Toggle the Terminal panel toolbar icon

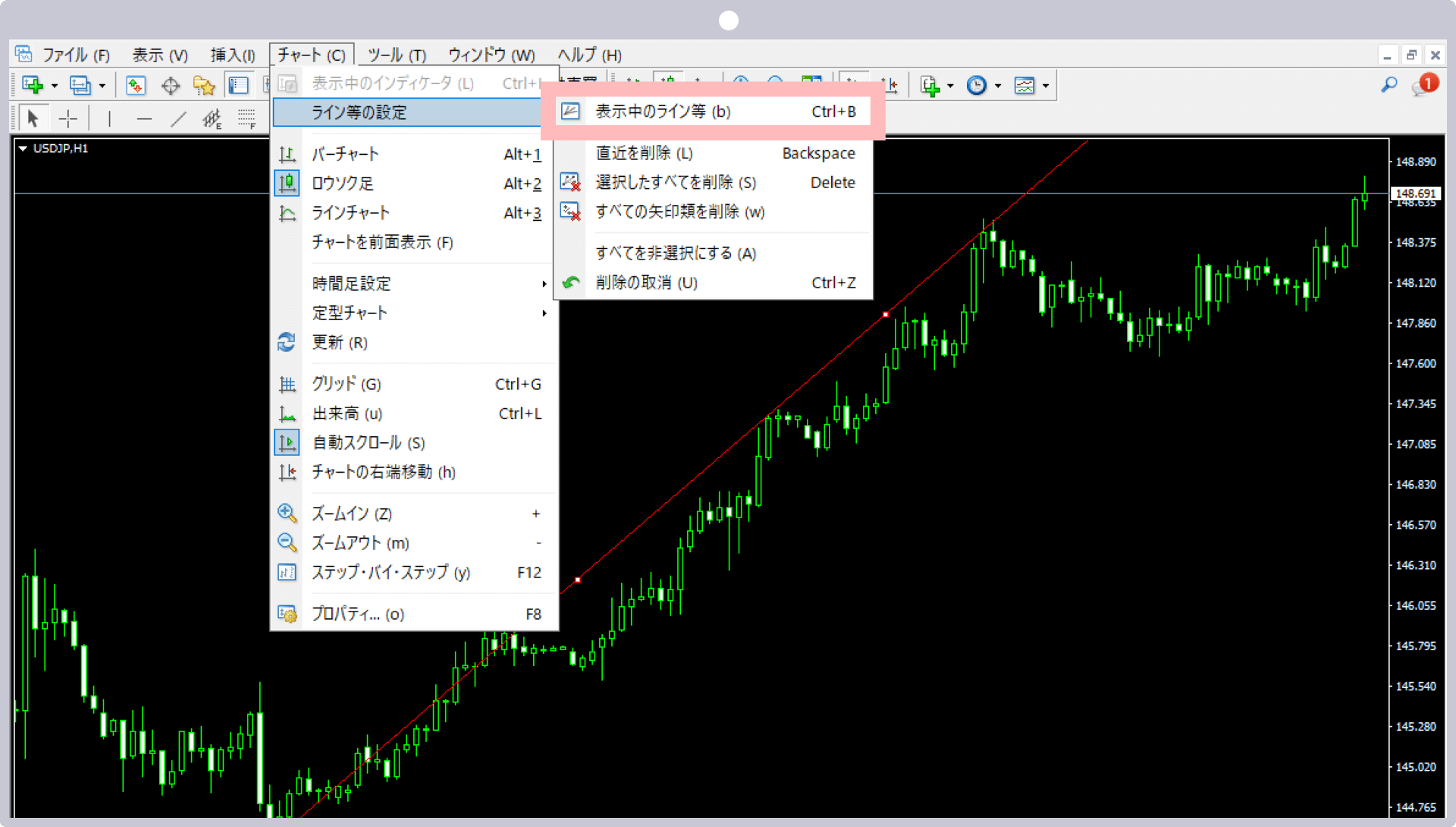click(238, 85)
